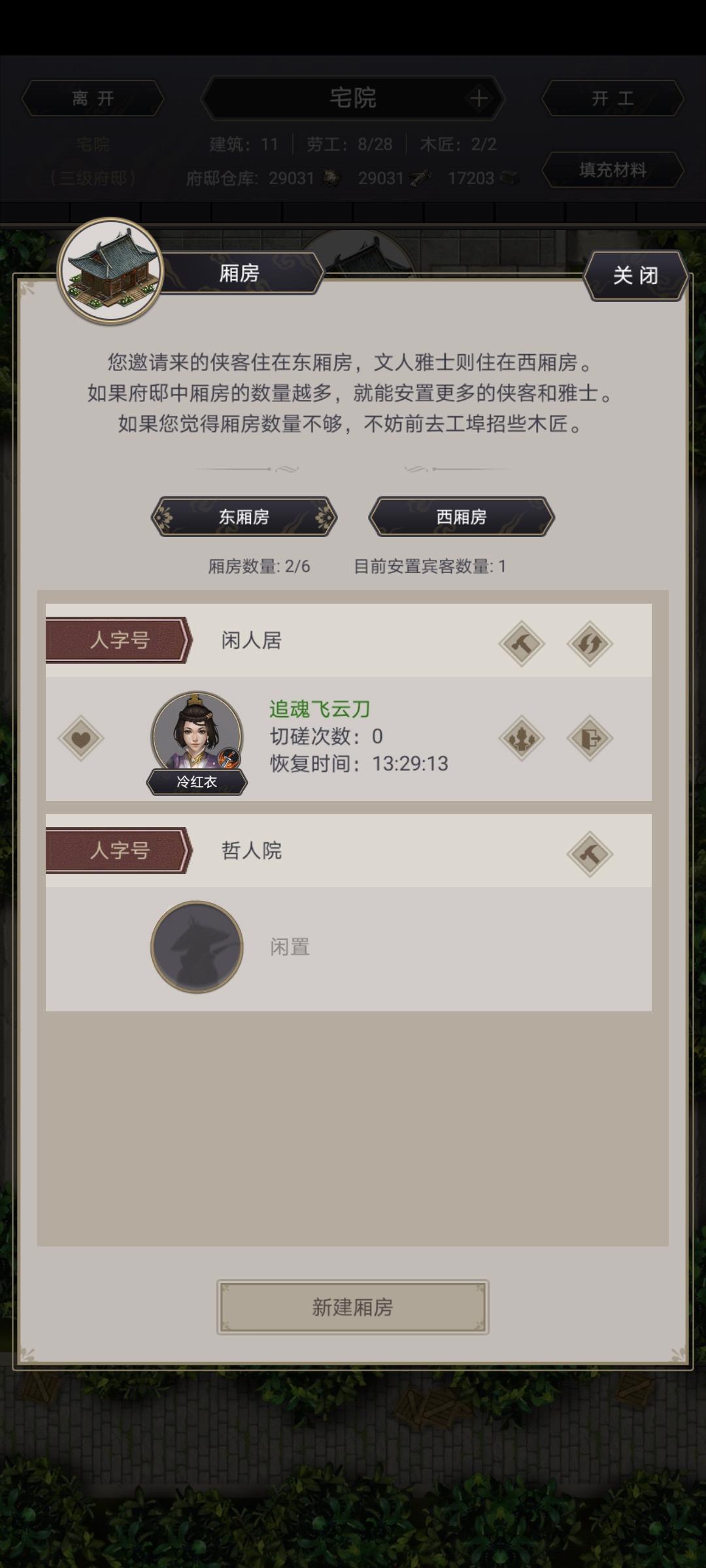Viewport: 706px width, 1568px height.
Task: Tap 人字号 label of 哲人院
Action: [119, 851]
